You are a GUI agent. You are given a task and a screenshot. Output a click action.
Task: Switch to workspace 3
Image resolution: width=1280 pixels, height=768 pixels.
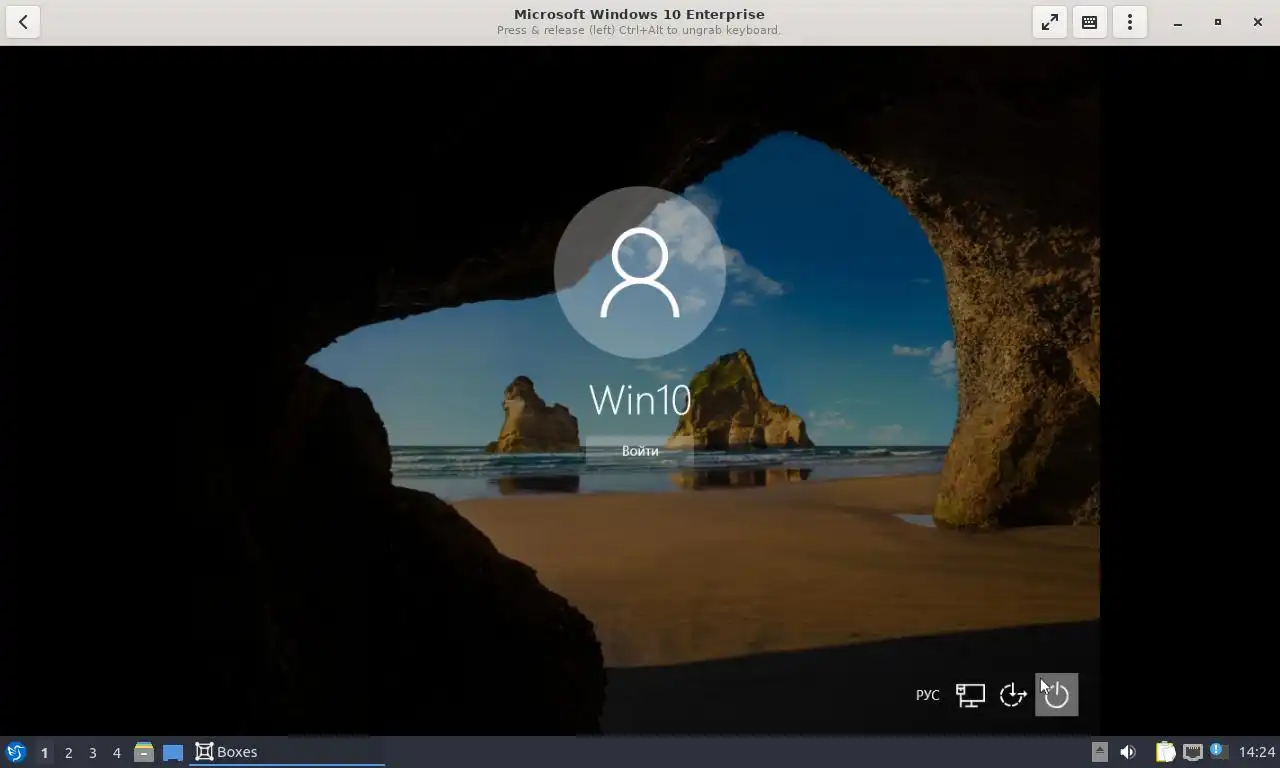92,752
